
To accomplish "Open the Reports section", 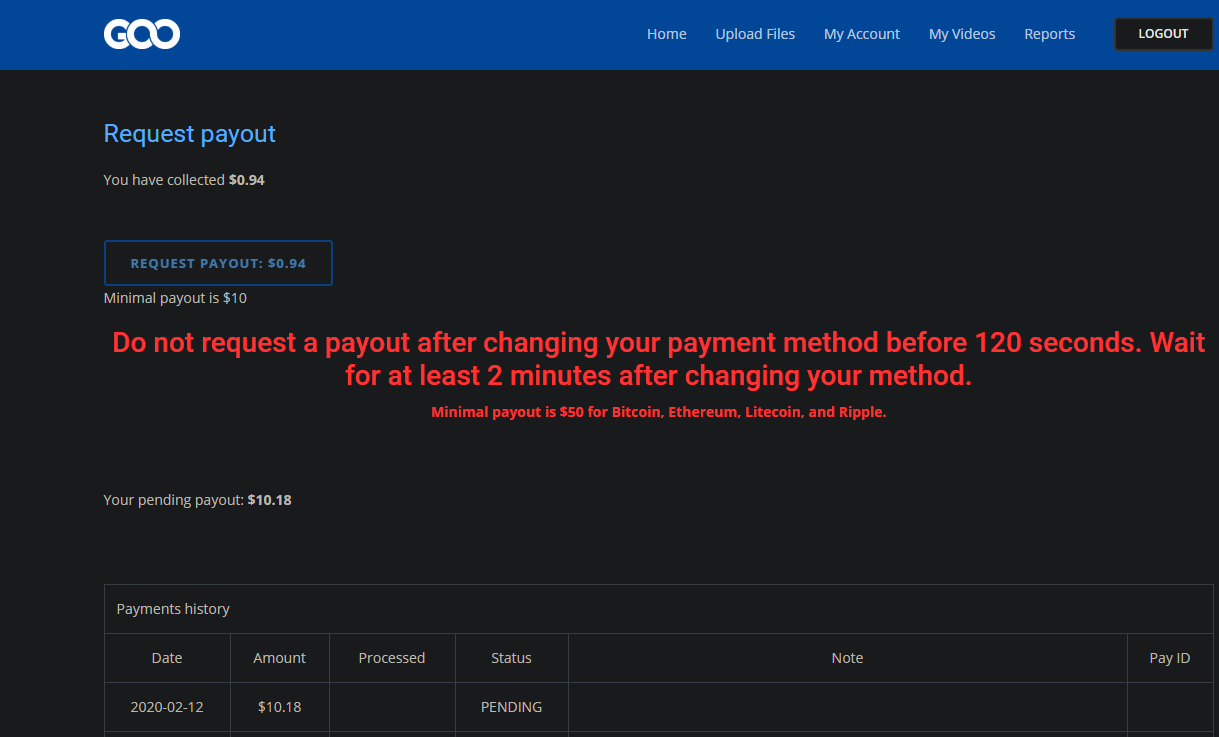I will 1049,34.
